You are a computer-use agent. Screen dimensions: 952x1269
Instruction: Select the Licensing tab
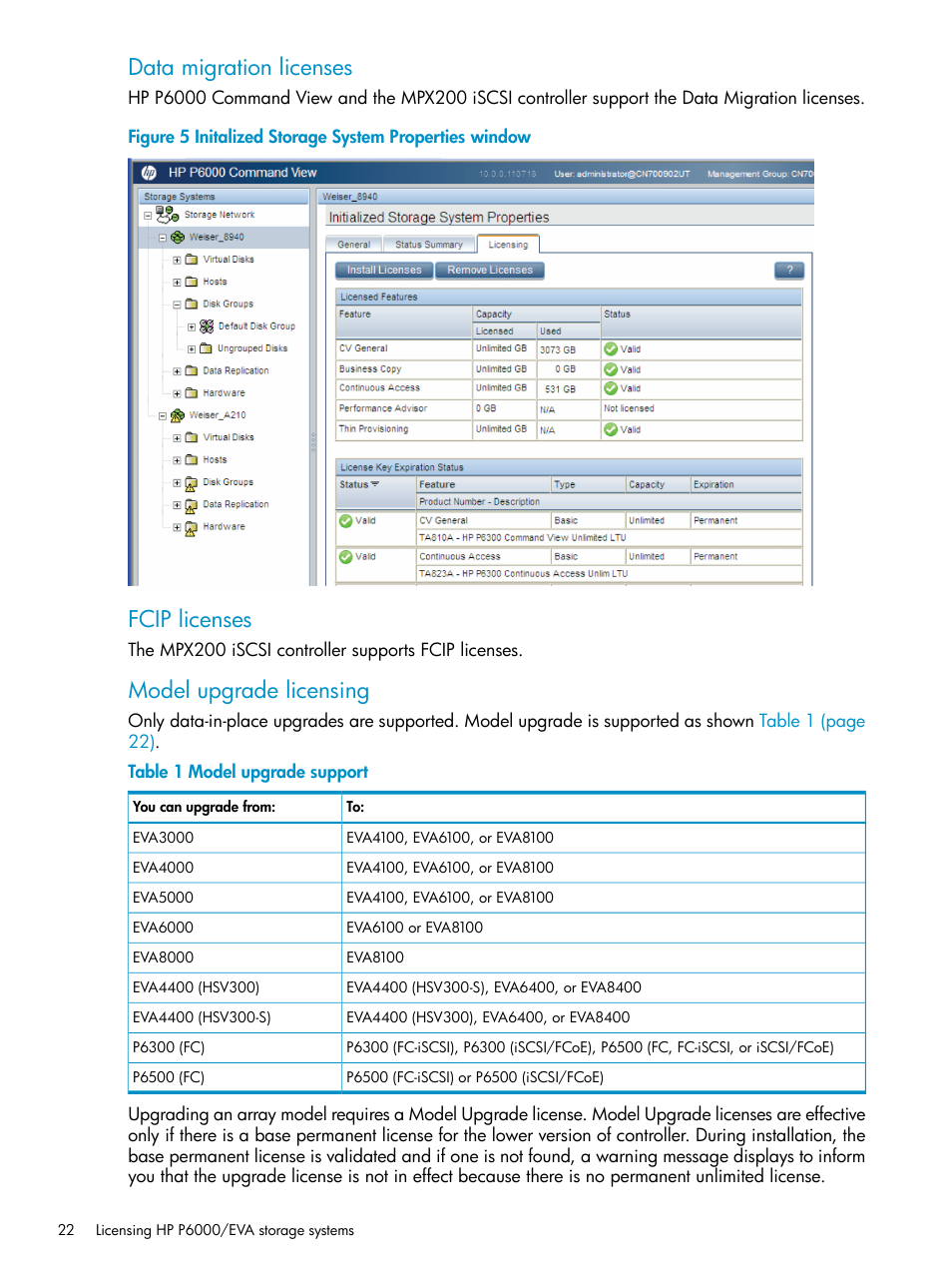coord(508,244)
